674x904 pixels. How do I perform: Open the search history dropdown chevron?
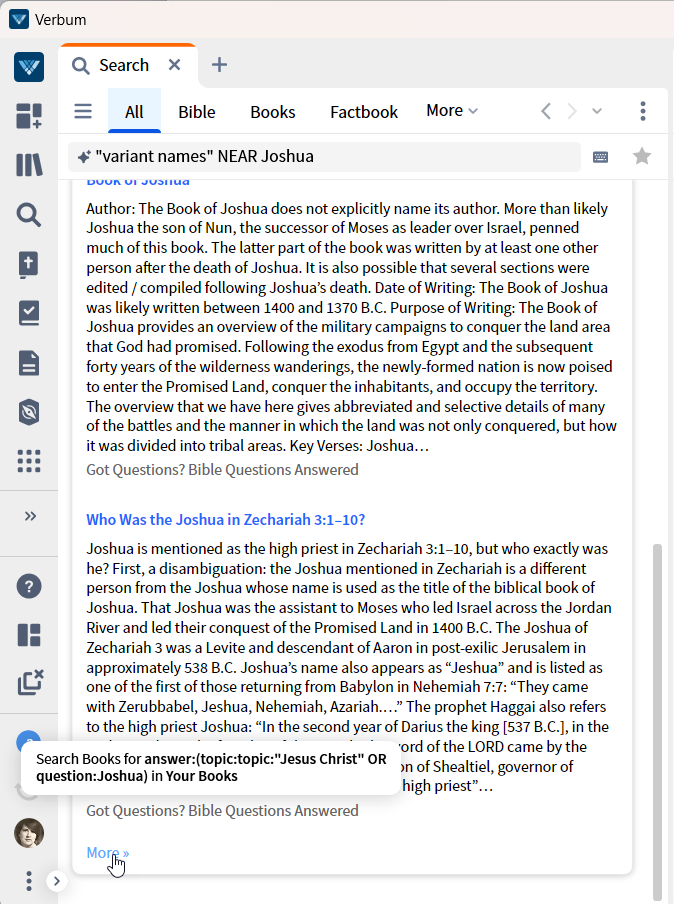pos(597,111)
